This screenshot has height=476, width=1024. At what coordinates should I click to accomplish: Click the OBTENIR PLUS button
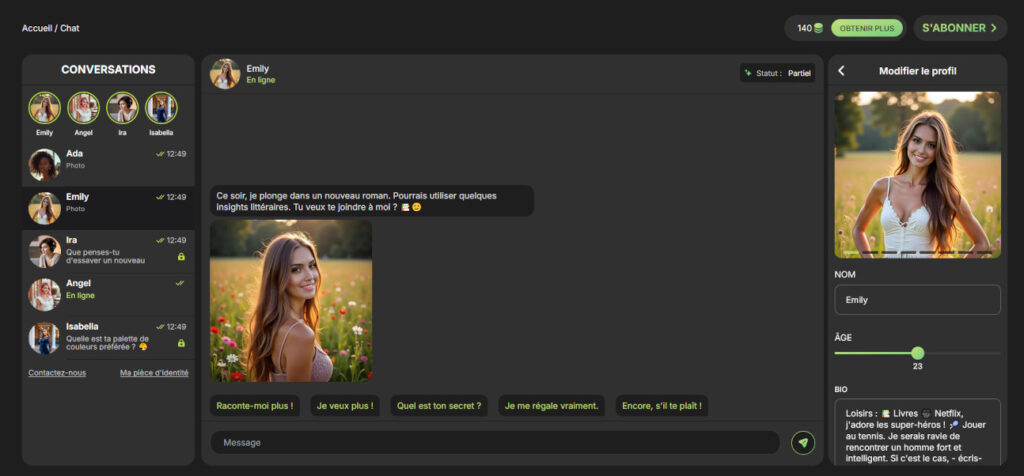[x=867, y=28]
